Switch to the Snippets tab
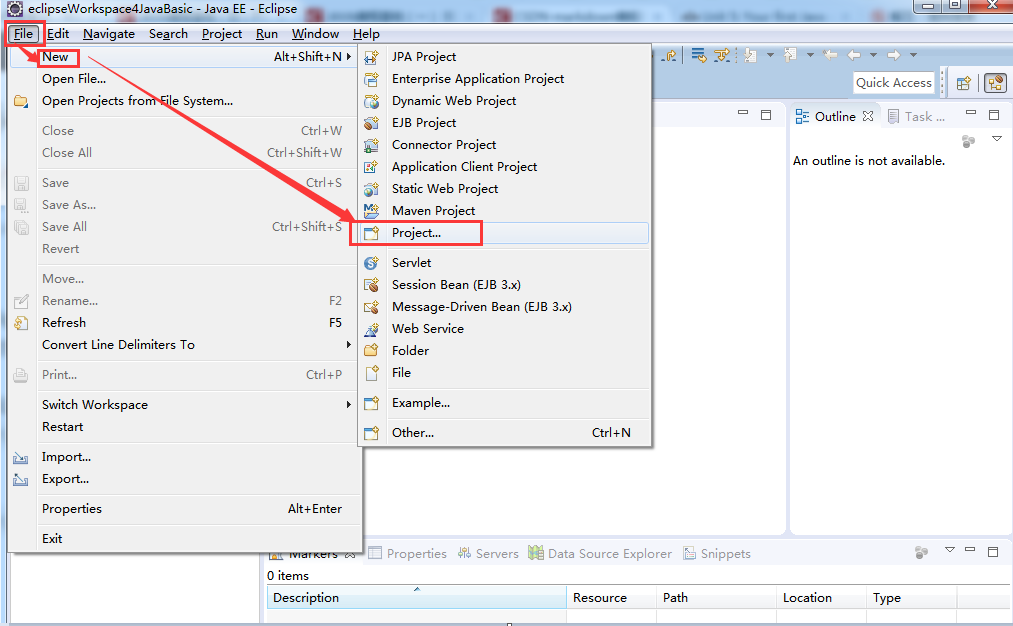1013x626 pixels. pos(717,554)
